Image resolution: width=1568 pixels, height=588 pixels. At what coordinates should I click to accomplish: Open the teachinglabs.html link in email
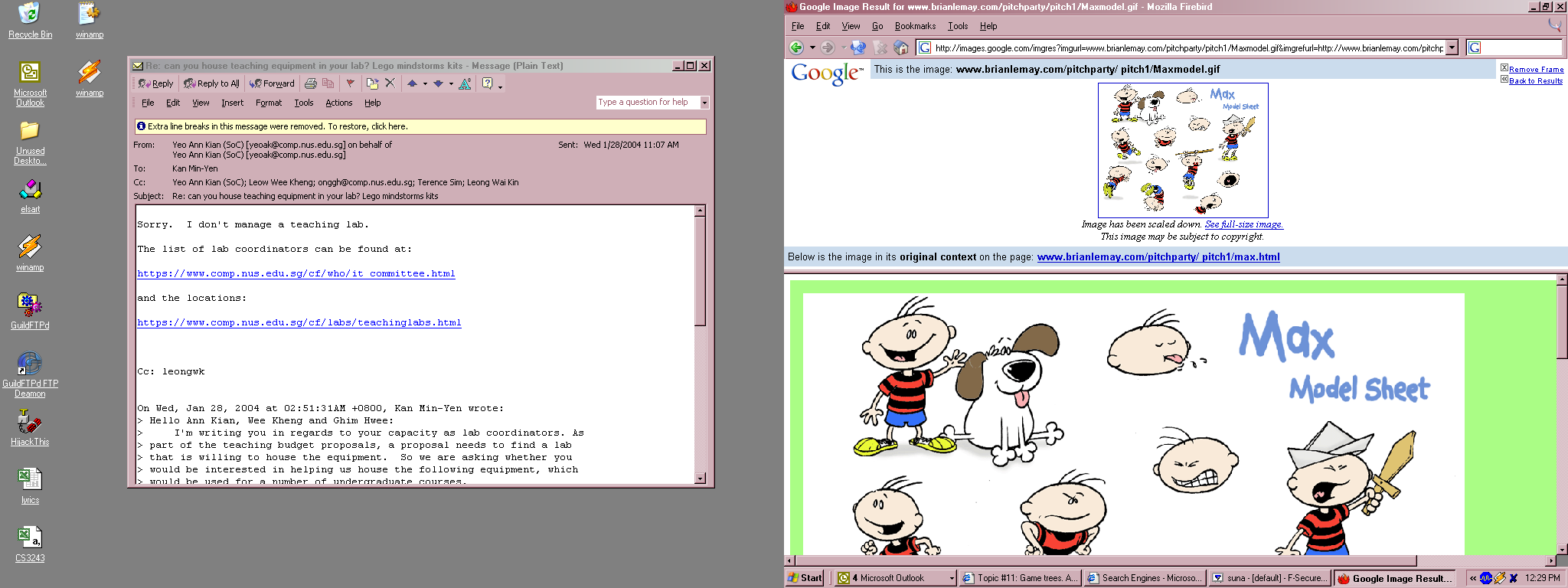(x=299, y=322)
